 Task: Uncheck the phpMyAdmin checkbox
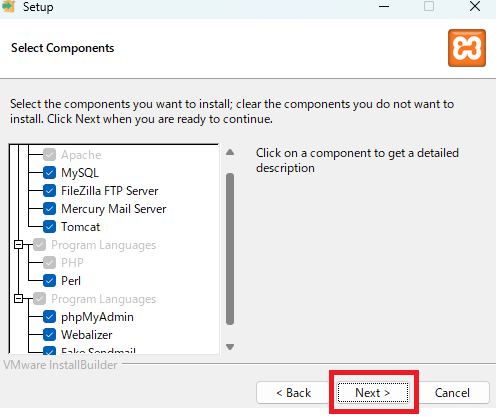pos(49,317)
